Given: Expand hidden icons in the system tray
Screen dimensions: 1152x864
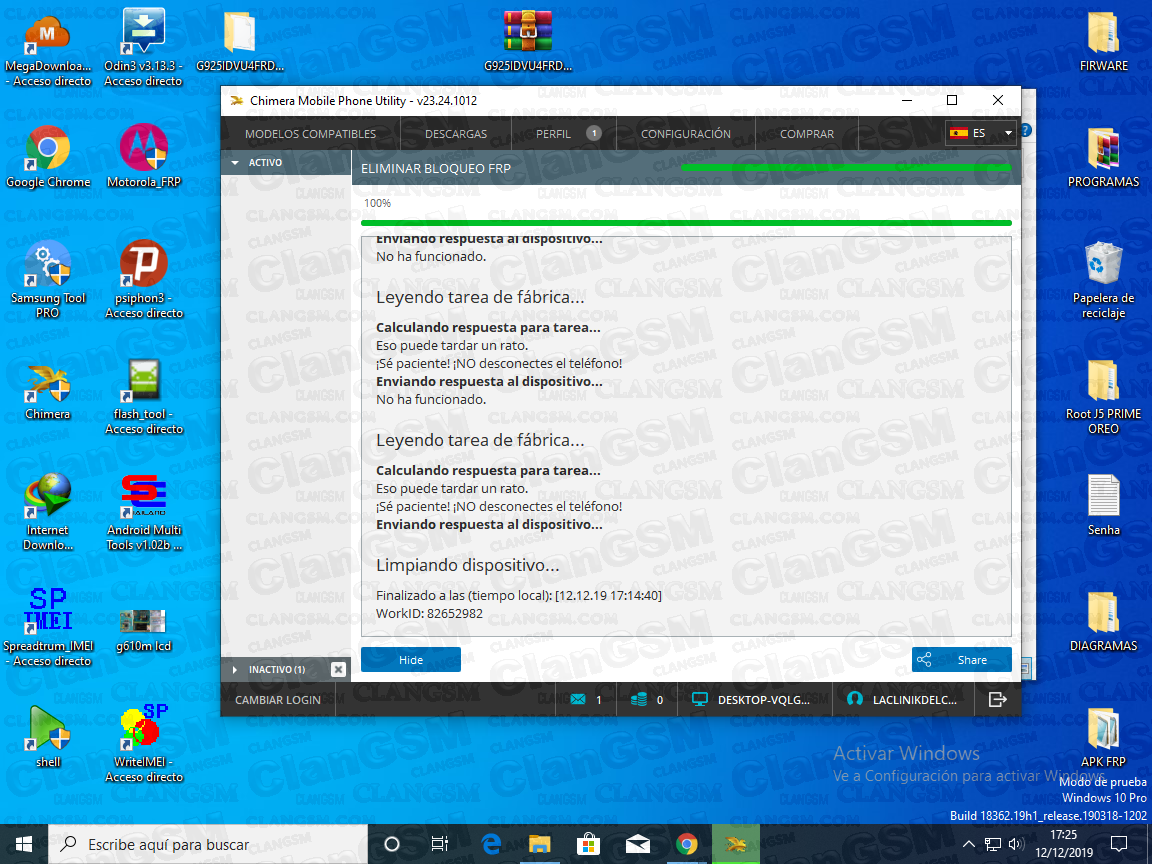Looking at the screenshot, I should (969, 844).
